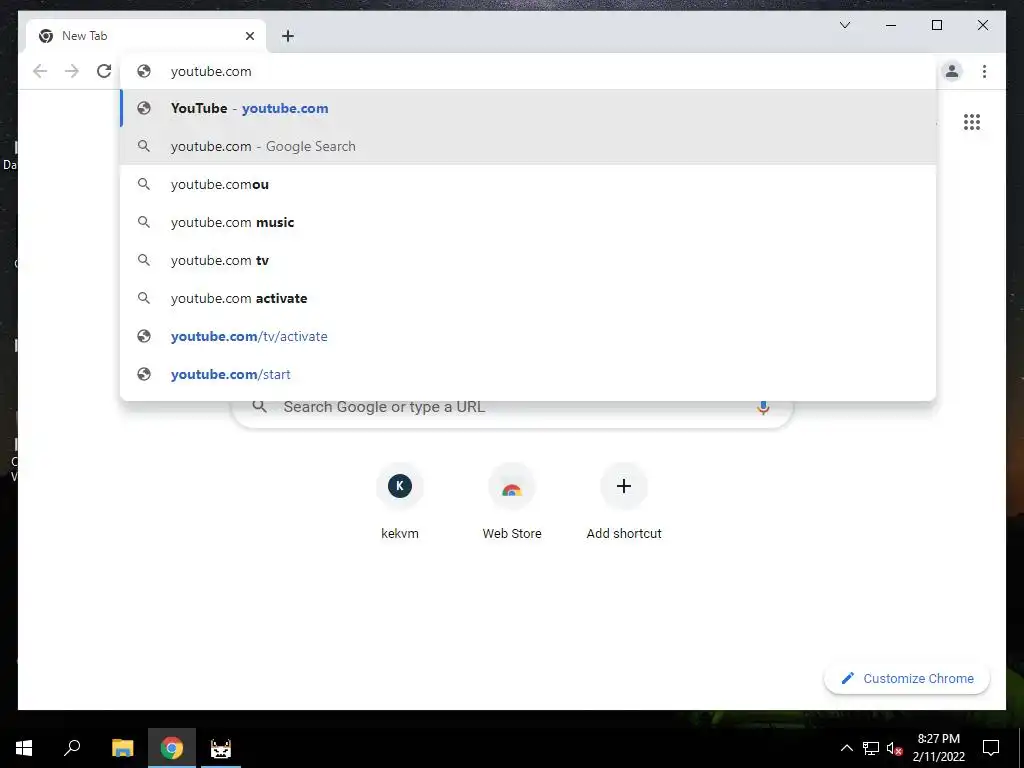The height and width of the screenshot is (768, 1024).
Task: Expand the tab search chevron
Action: (x=844, y=25)
